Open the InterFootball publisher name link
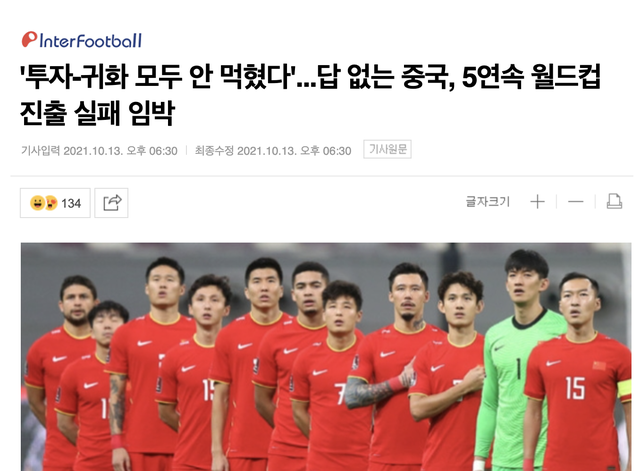Viewport: 640px width, 471px height. [91, 41]
